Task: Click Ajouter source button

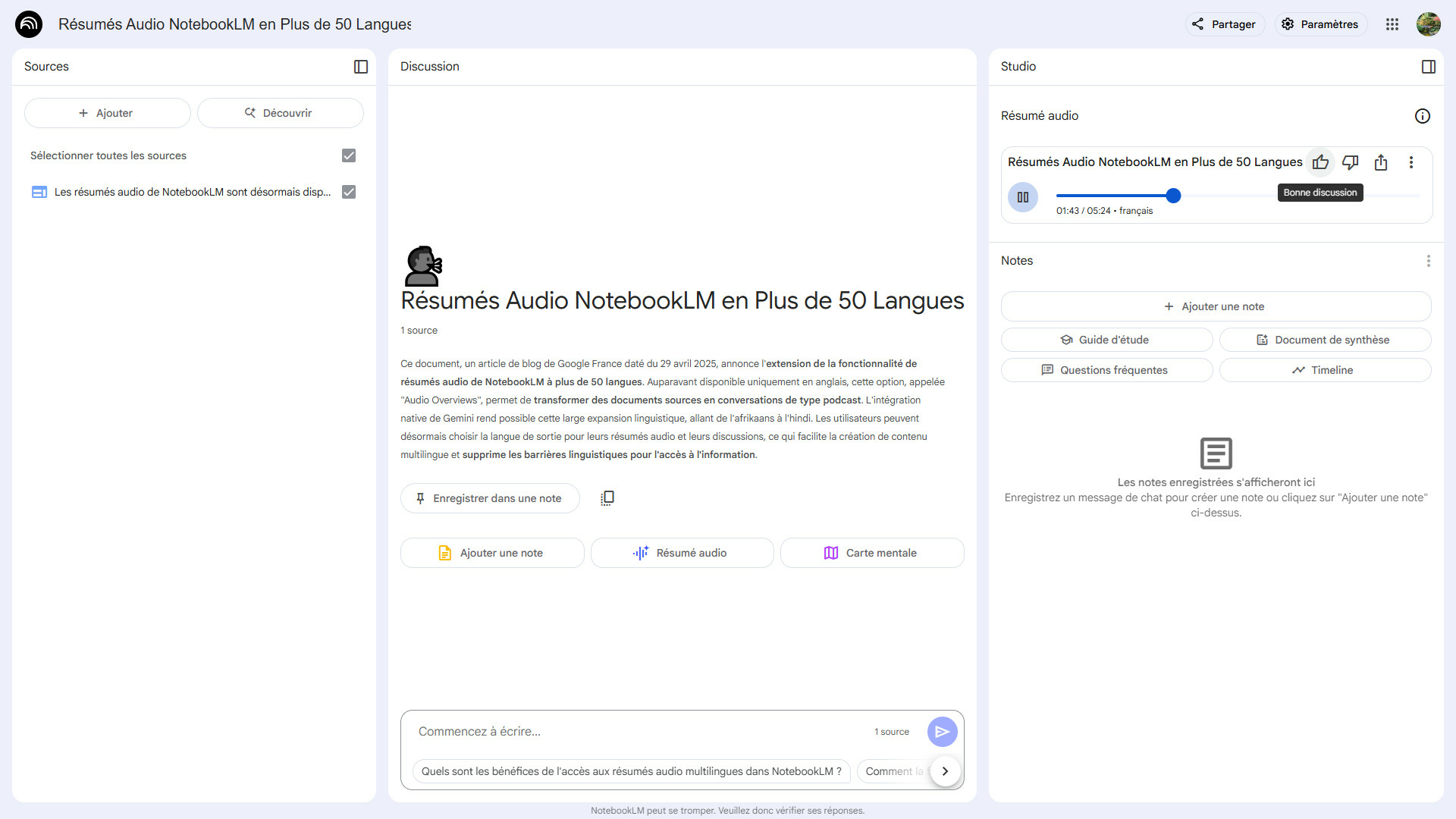Action: pyautogui.click(x=108, y=113)
